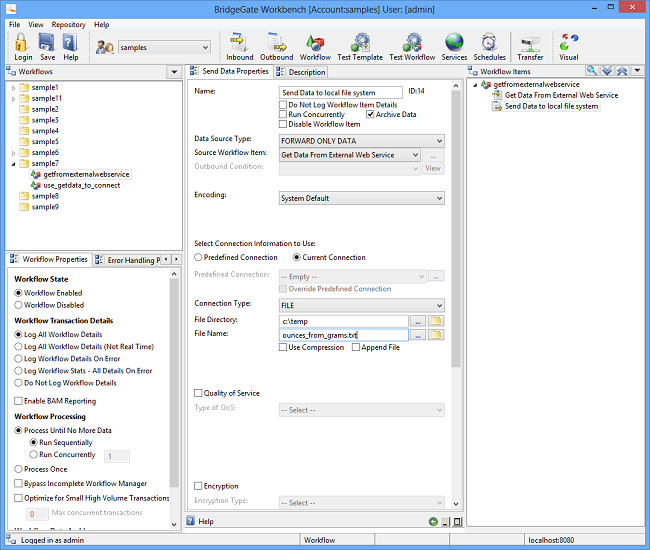This screenshot has width=650, height=550.
Task: Click the File Directory browse button
Action: [x=418, y=321]
